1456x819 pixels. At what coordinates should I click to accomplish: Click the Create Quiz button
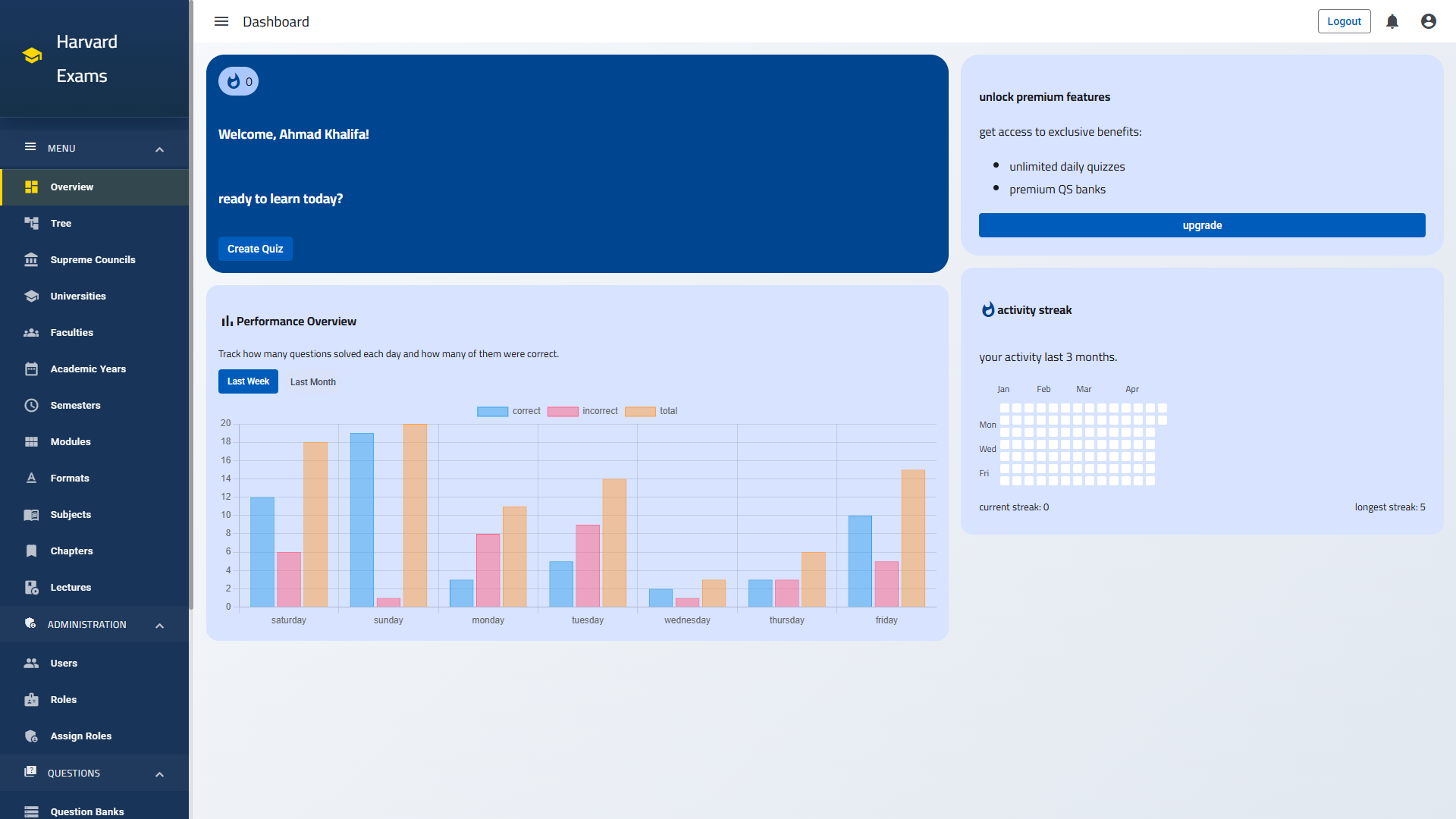point(255,249)
